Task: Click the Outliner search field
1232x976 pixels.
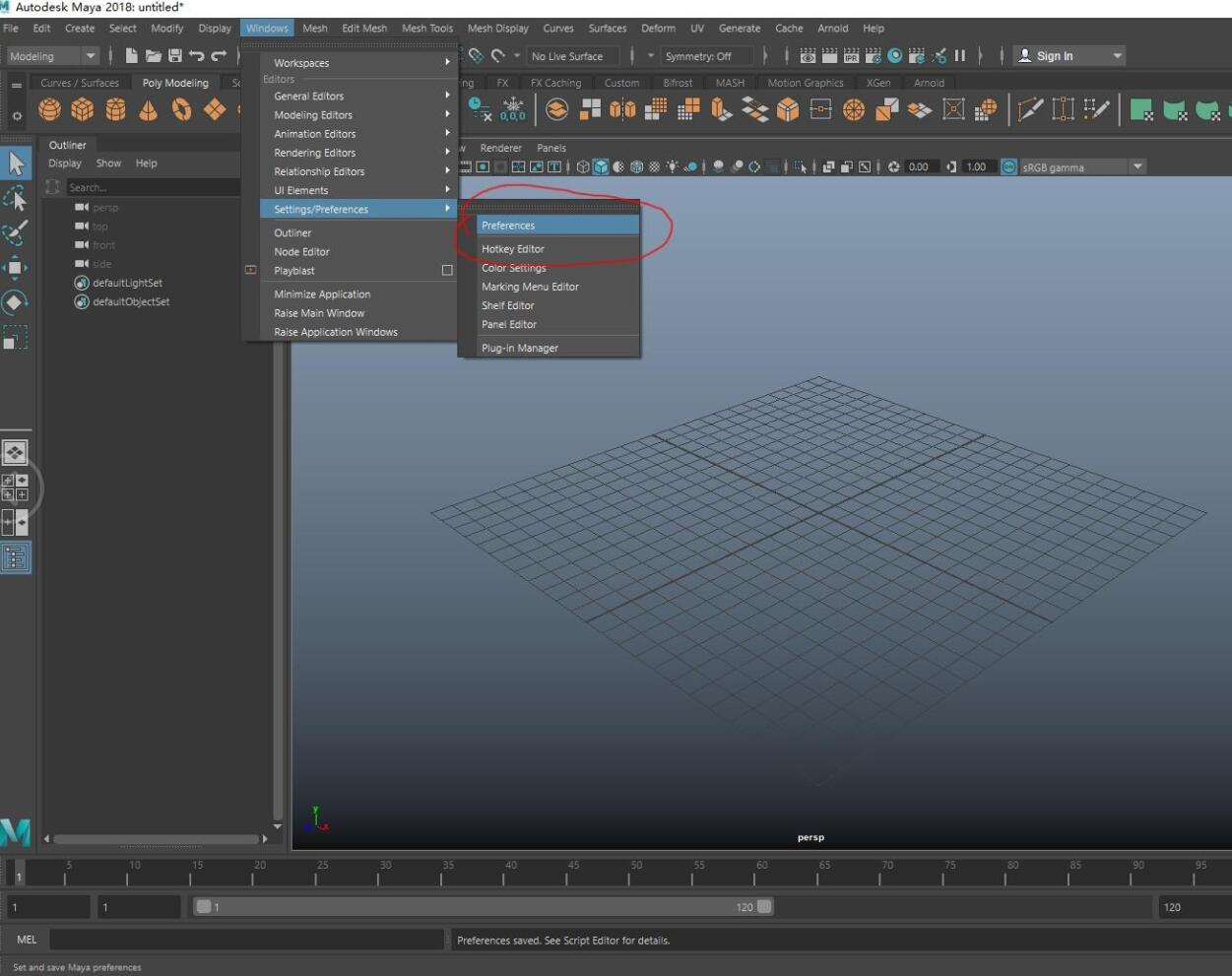Action: [148, 187]
